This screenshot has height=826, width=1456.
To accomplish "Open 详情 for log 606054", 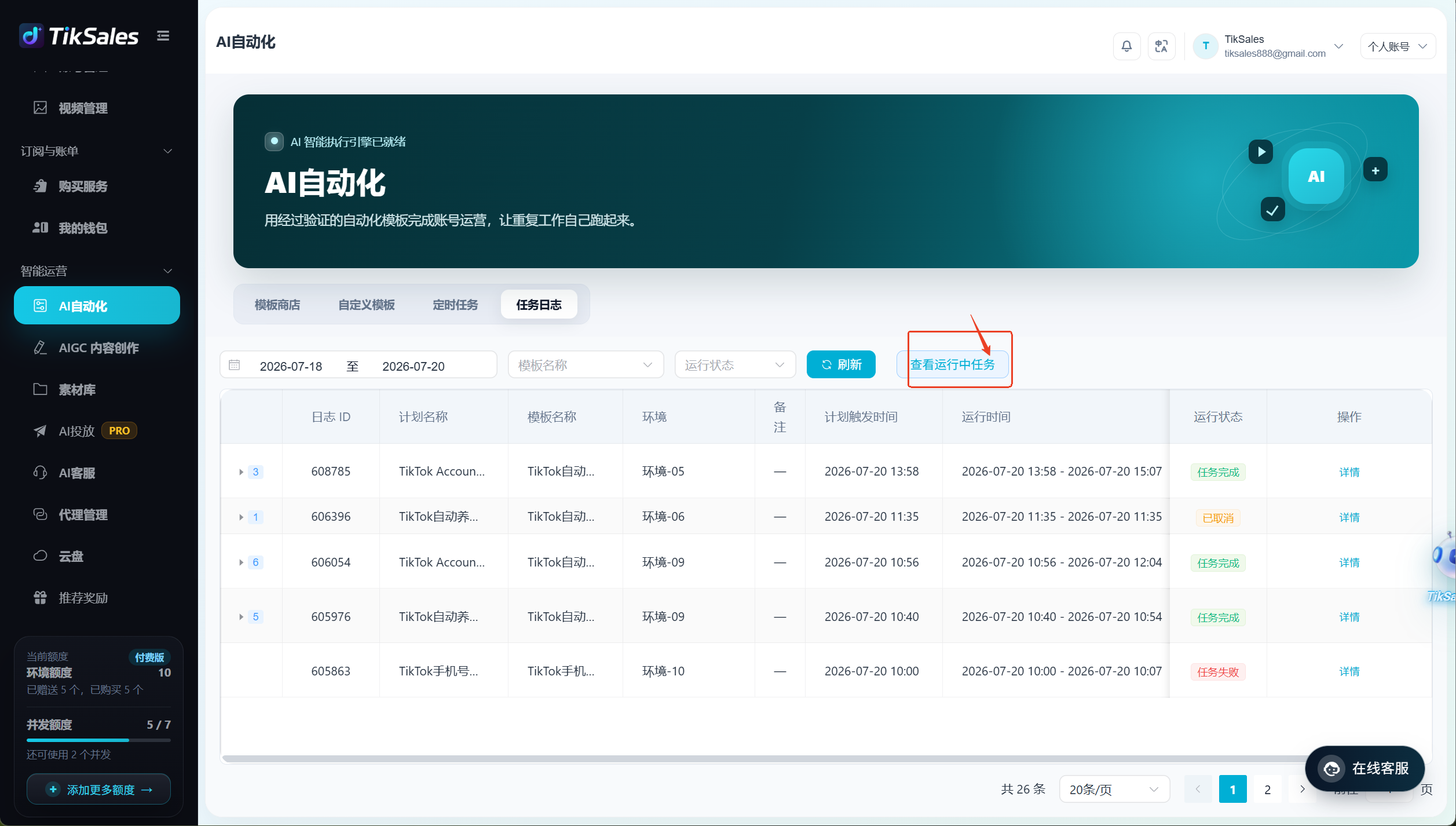I will [x=1349, y=562].
